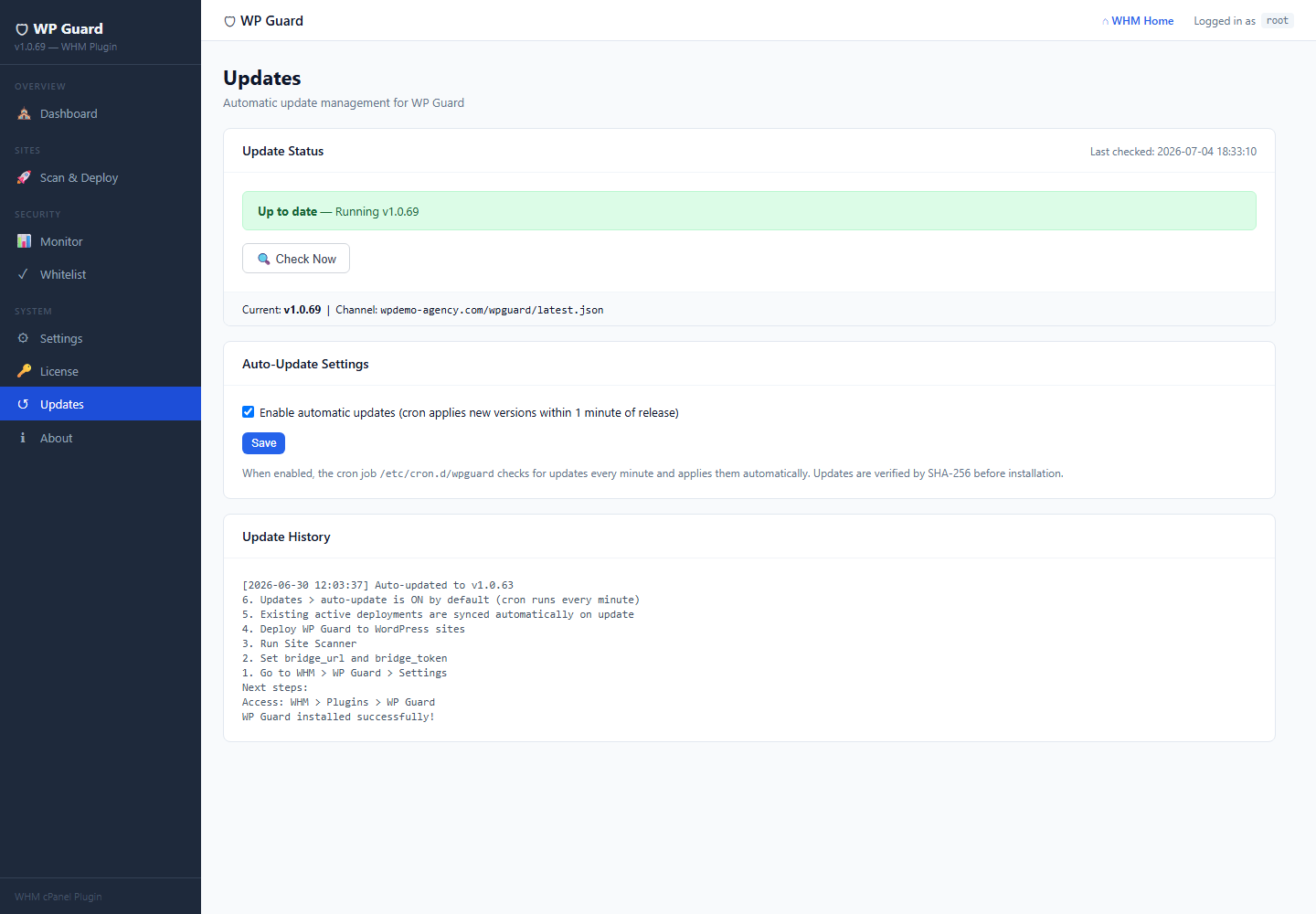This screenshot has height=914, width=1316.
Task: Click the /etc/cron.d/wpguard path text
Action: tap(437, 473)
